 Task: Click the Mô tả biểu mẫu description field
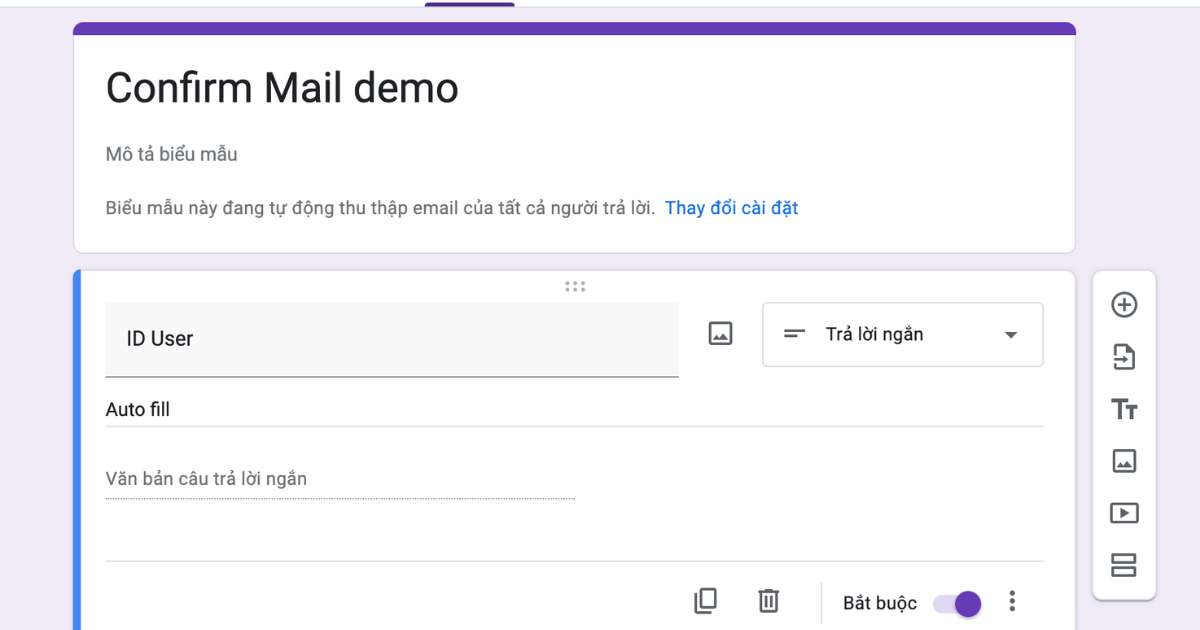(x=172, y=154)
